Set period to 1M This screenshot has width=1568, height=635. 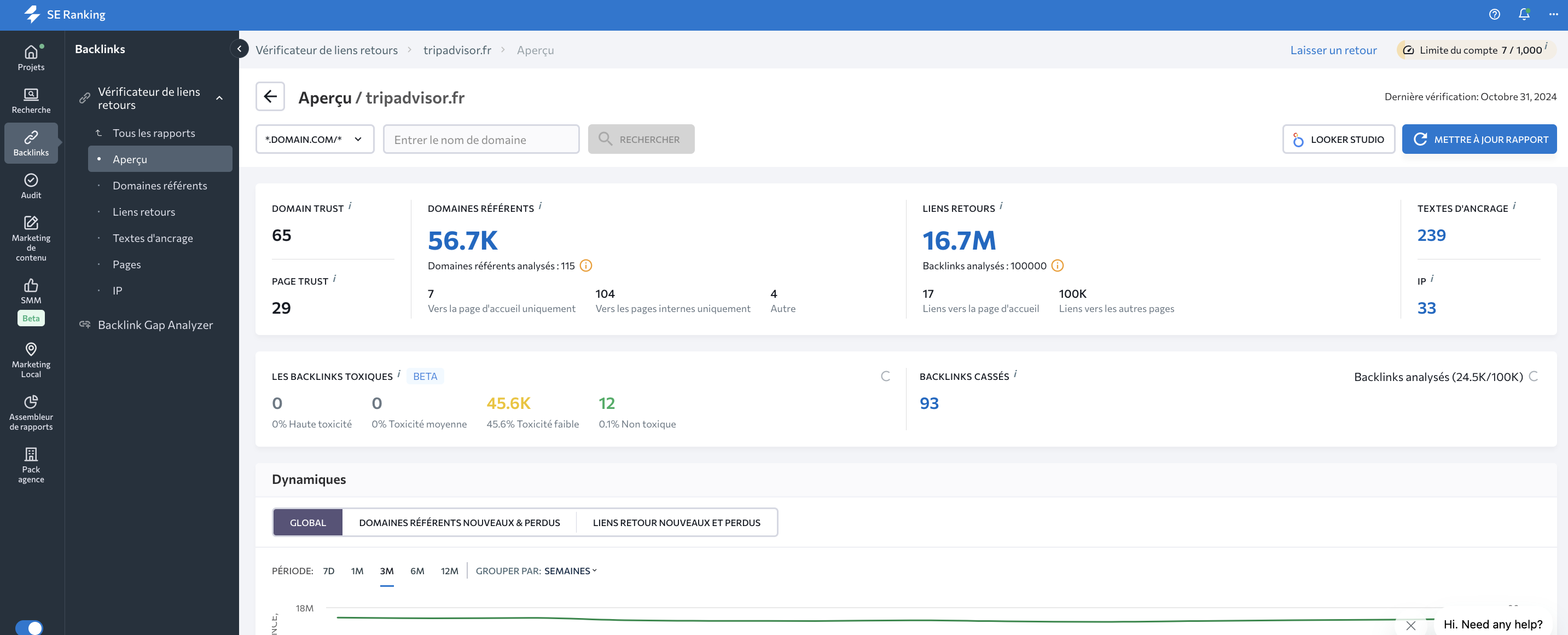point(357,570)
